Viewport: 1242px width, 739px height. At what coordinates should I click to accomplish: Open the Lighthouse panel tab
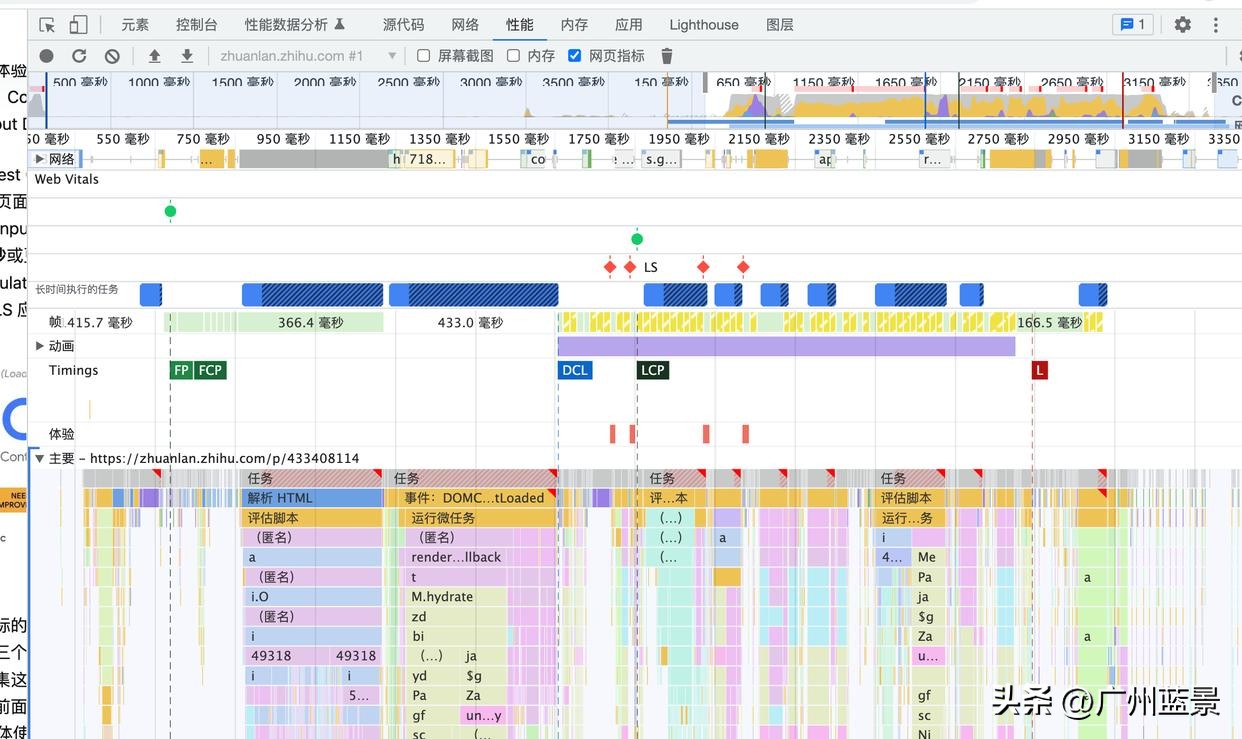point(703,24)
